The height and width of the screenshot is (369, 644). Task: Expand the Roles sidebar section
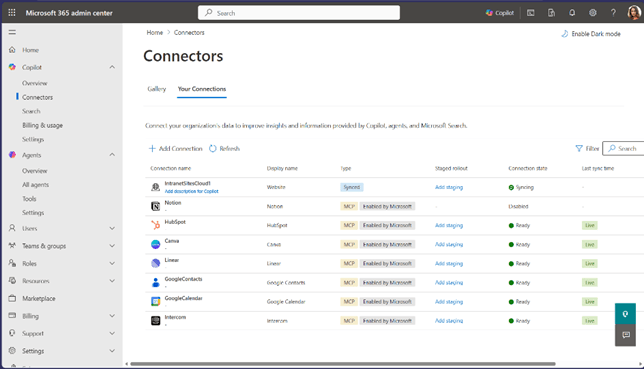click(112, 263)
